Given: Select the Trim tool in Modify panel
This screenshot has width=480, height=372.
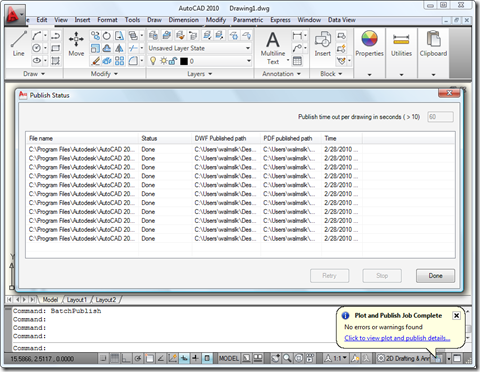Looking at the screenshot, I should coord(133,48).
